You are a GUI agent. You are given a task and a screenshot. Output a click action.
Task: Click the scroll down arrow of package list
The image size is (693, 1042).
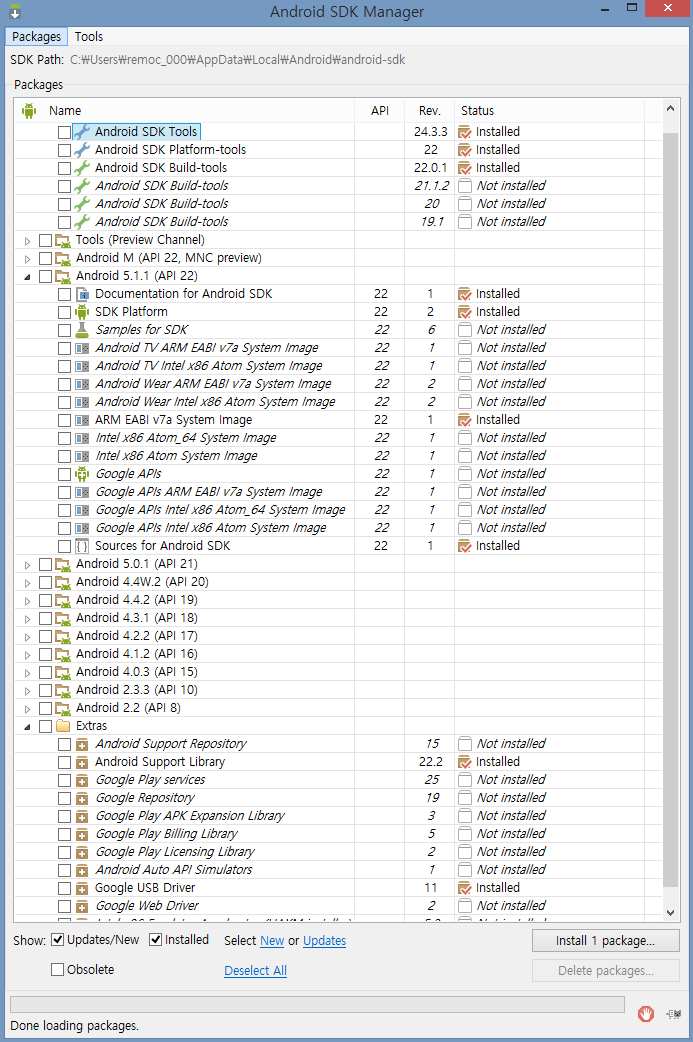click(x=670, y=912)
